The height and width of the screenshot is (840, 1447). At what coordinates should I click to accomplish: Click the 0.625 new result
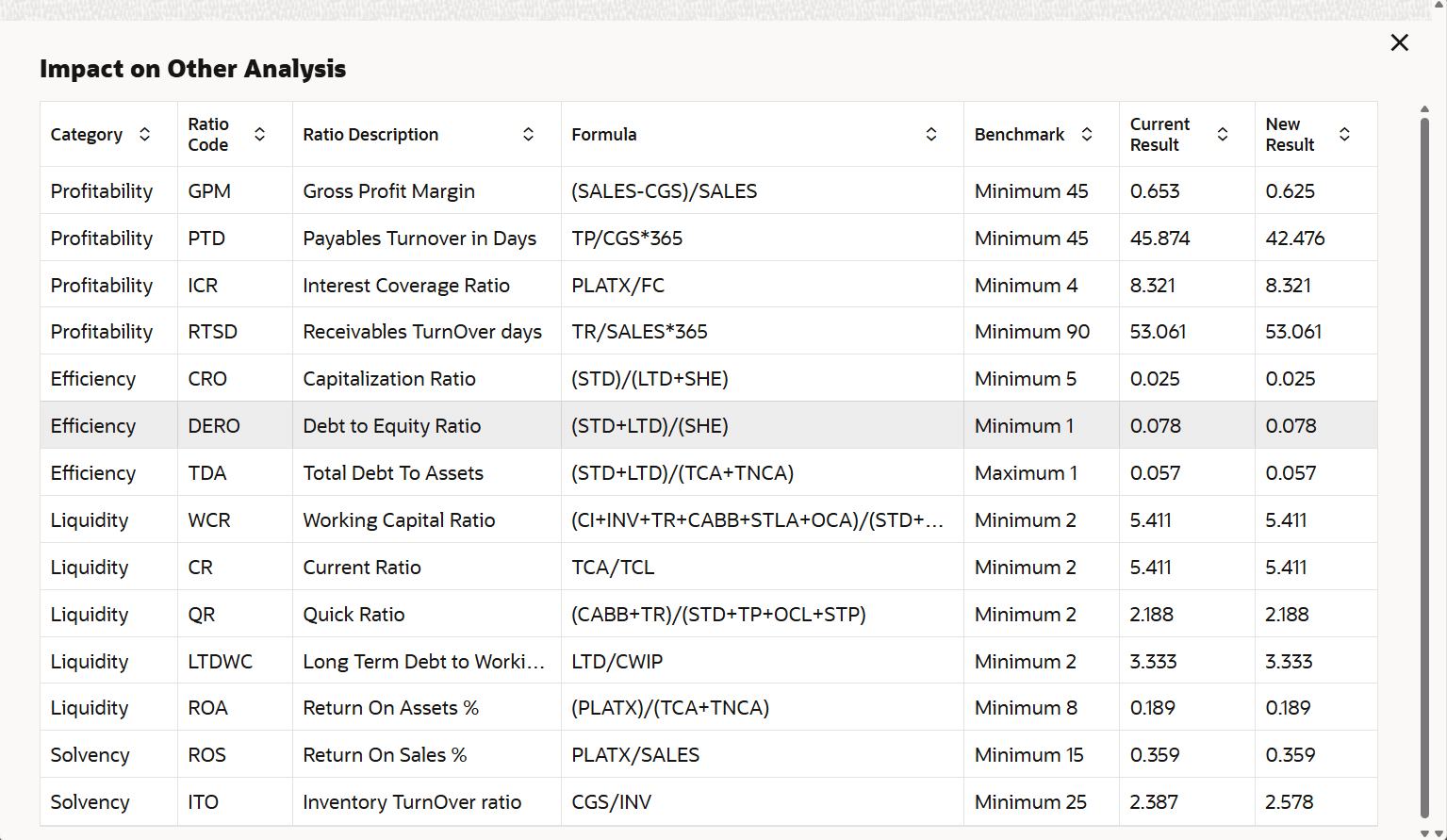point(1291,191)
